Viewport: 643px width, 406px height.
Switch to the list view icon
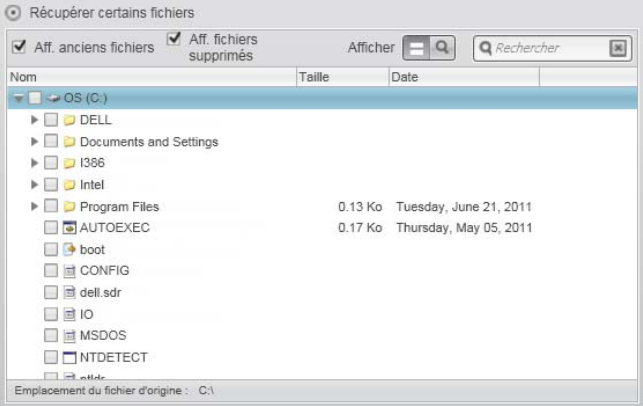[416, 47]
